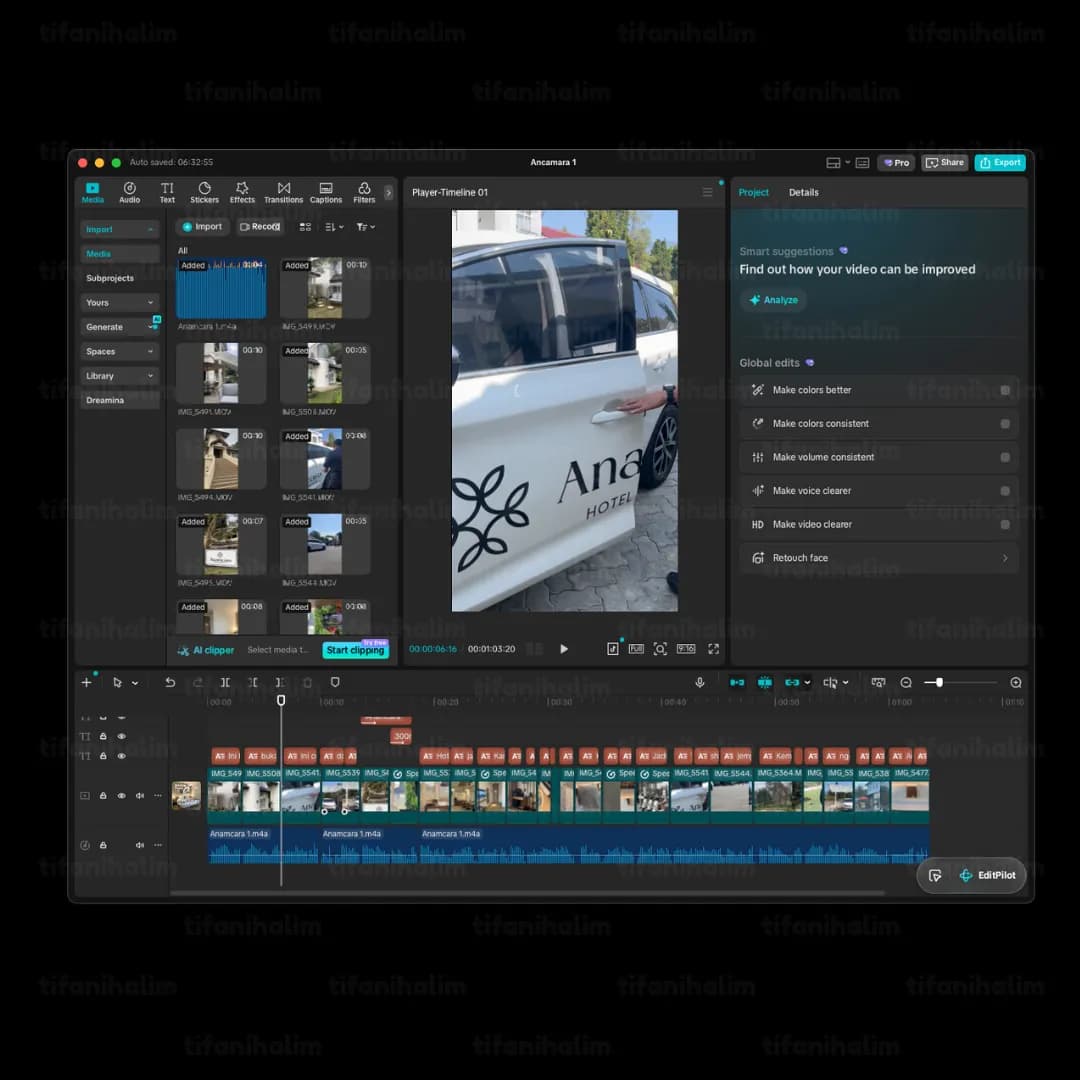1080x1080 pixels.
Task: Click the Export button
Action: click(1000, 163)
